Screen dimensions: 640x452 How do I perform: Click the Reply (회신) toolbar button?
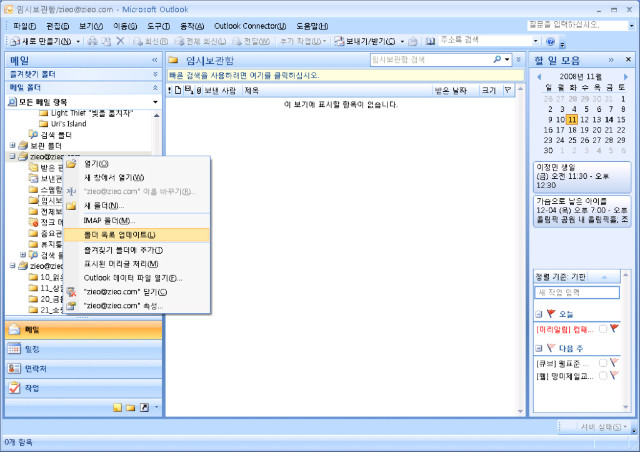tap(150, 41)
